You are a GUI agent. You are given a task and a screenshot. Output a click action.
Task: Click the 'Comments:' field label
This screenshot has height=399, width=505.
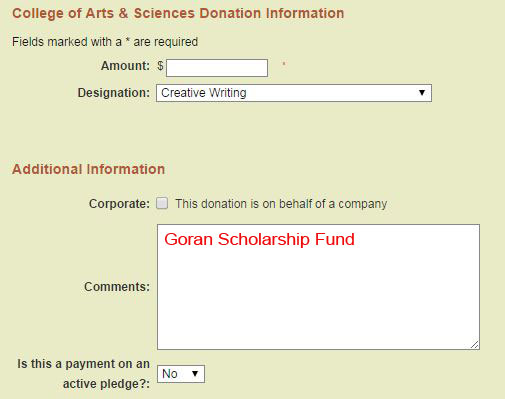tap(117, 287)
